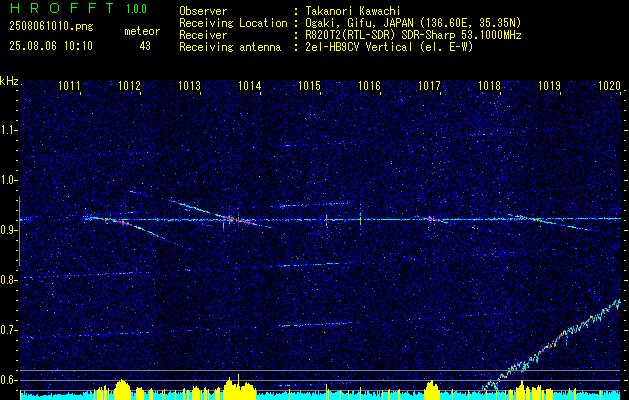The image size is (629, 400).
Task: Click the 1020 time marker
Action: coord(609,85)
